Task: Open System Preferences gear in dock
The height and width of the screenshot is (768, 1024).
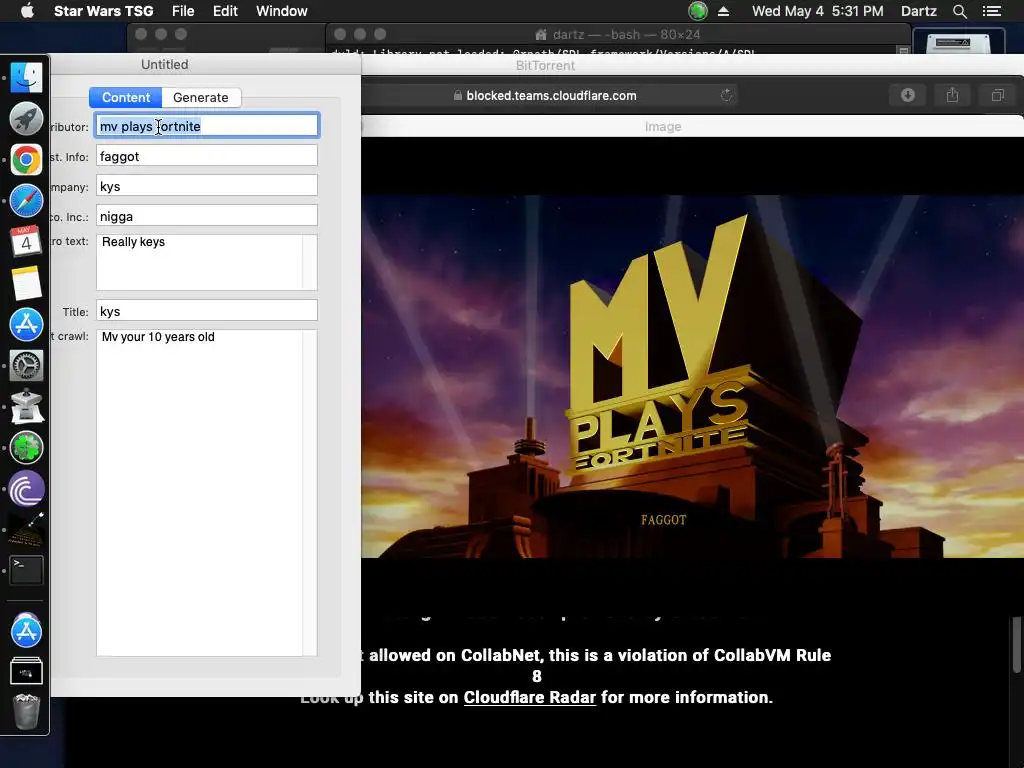Action: click(26, 366)
